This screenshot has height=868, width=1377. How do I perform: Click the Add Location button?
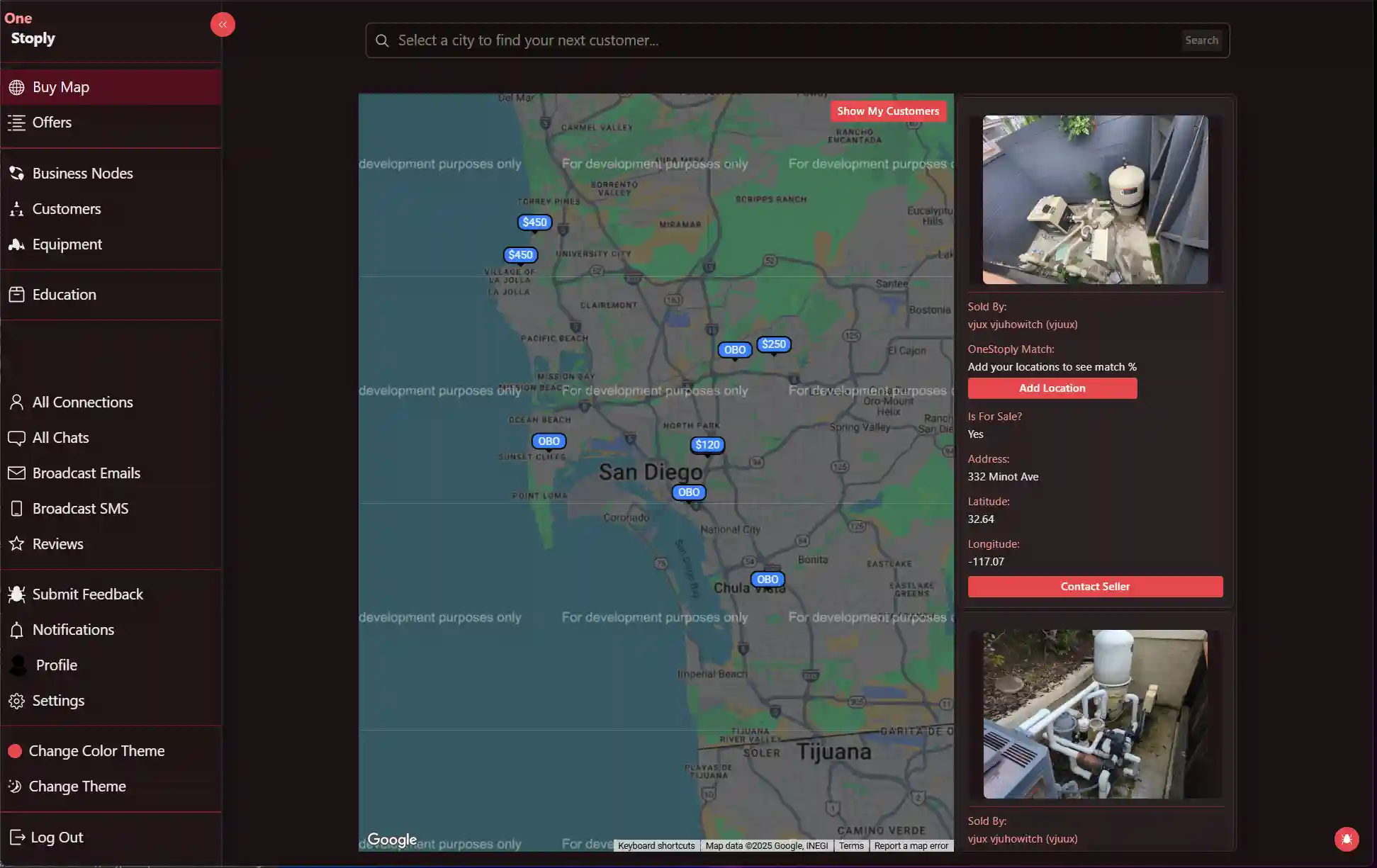pyautogui.click(x=1052, y=388)
